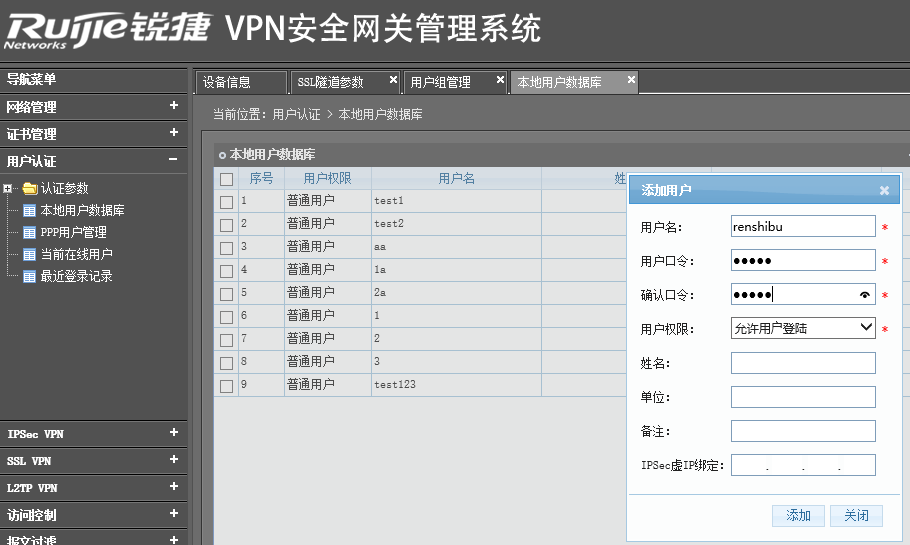The width and height of the screenshot is (910, 545).
Task: Collapse the 用户认证 menu section
Action: [173, 160]
